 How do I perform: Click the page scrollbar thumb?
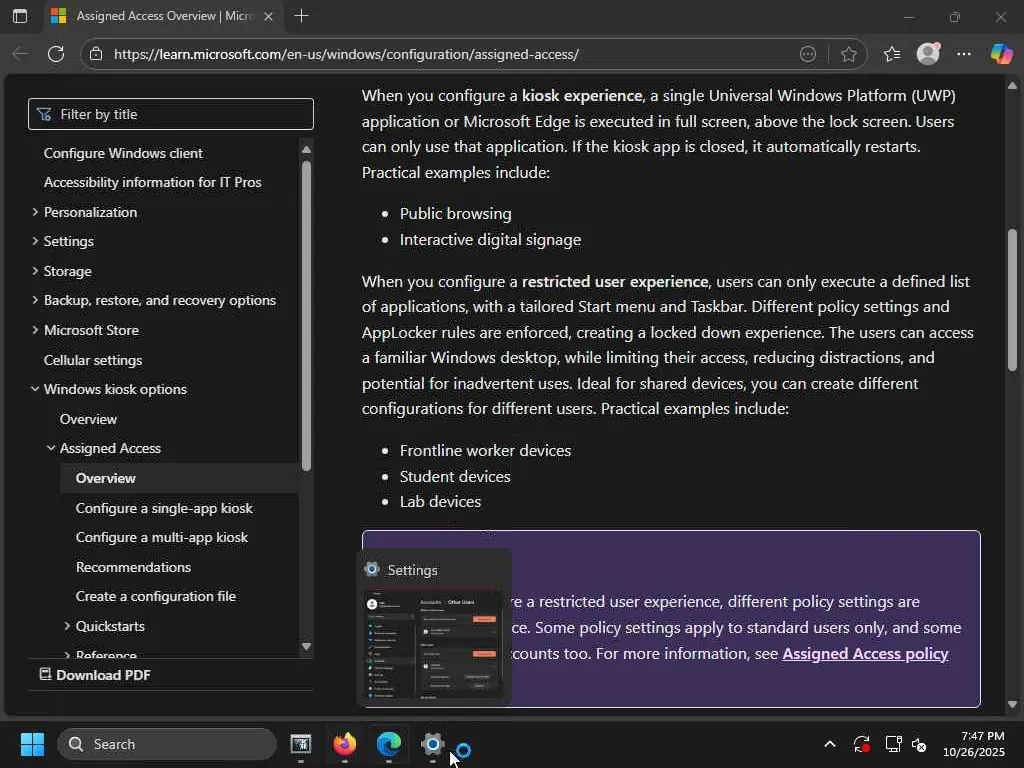click(x=1012, y=300)
